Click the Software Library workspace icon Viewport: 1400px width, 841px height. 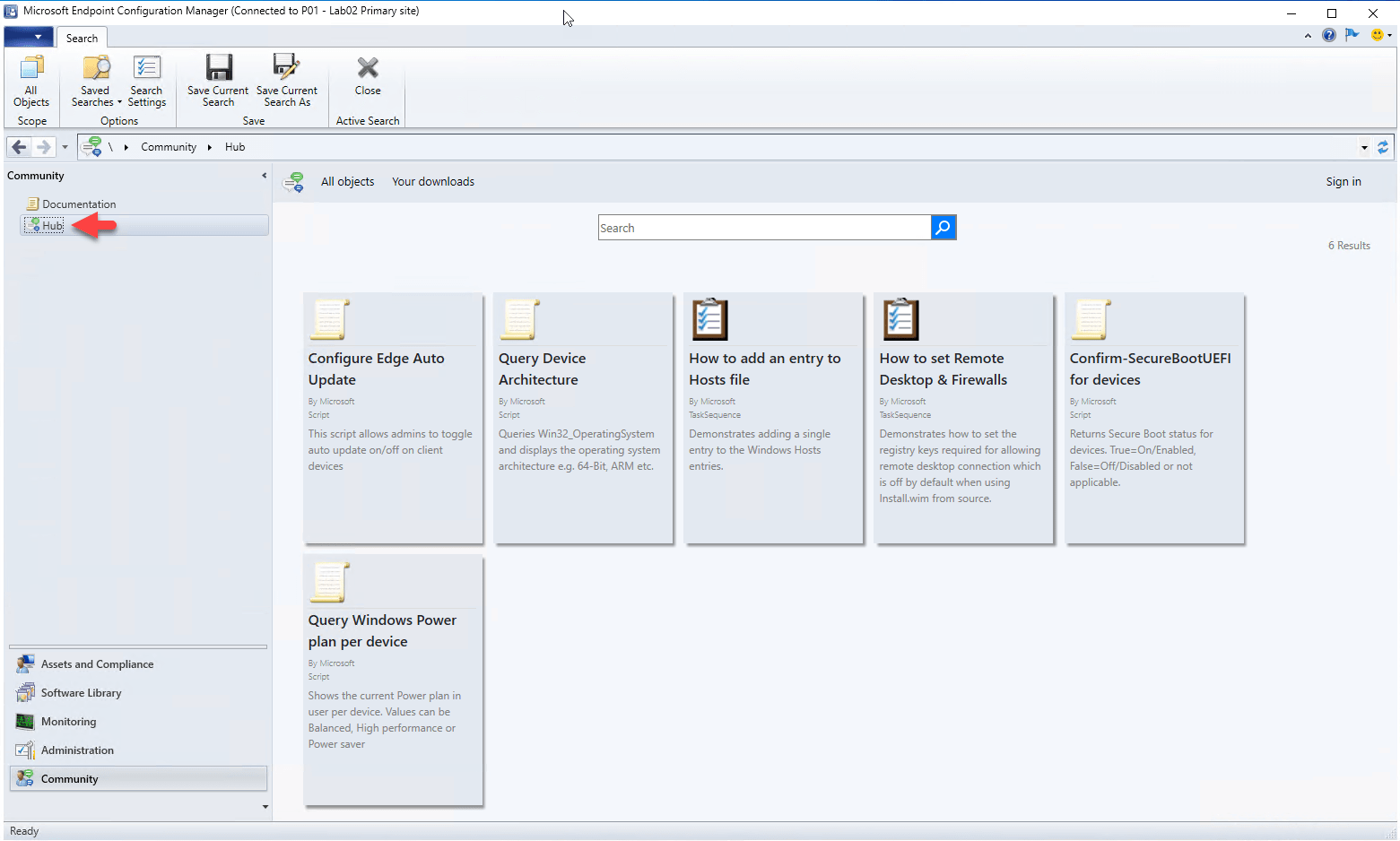[25, 693]
